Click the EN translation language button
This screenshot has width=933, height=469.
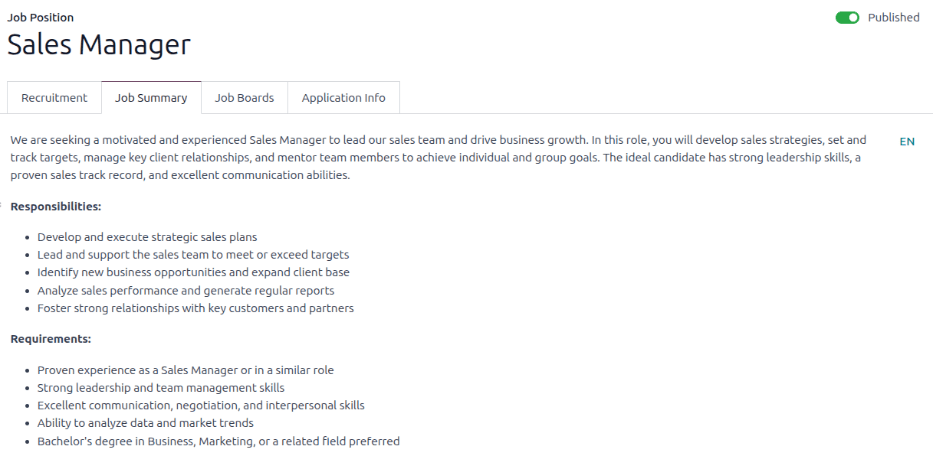[907, 142]
